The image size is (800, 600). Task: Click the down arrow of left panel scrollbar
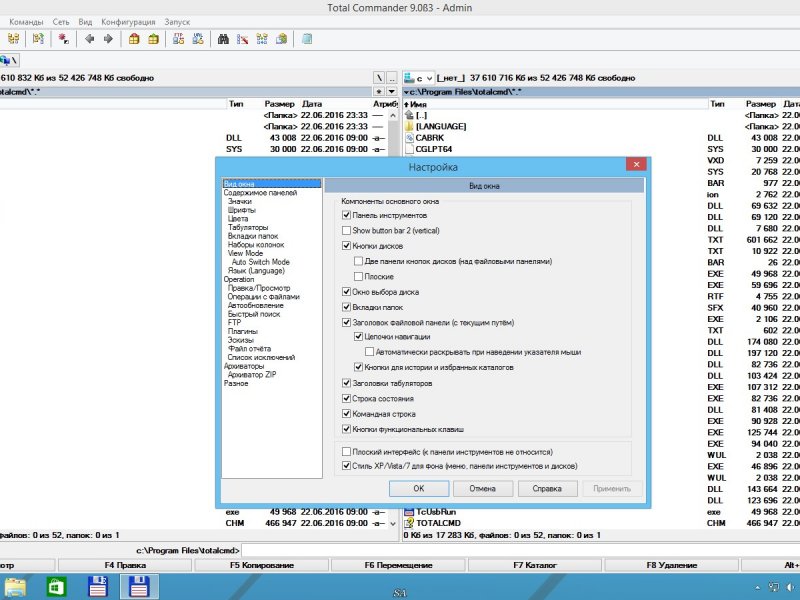pos(392,523)
